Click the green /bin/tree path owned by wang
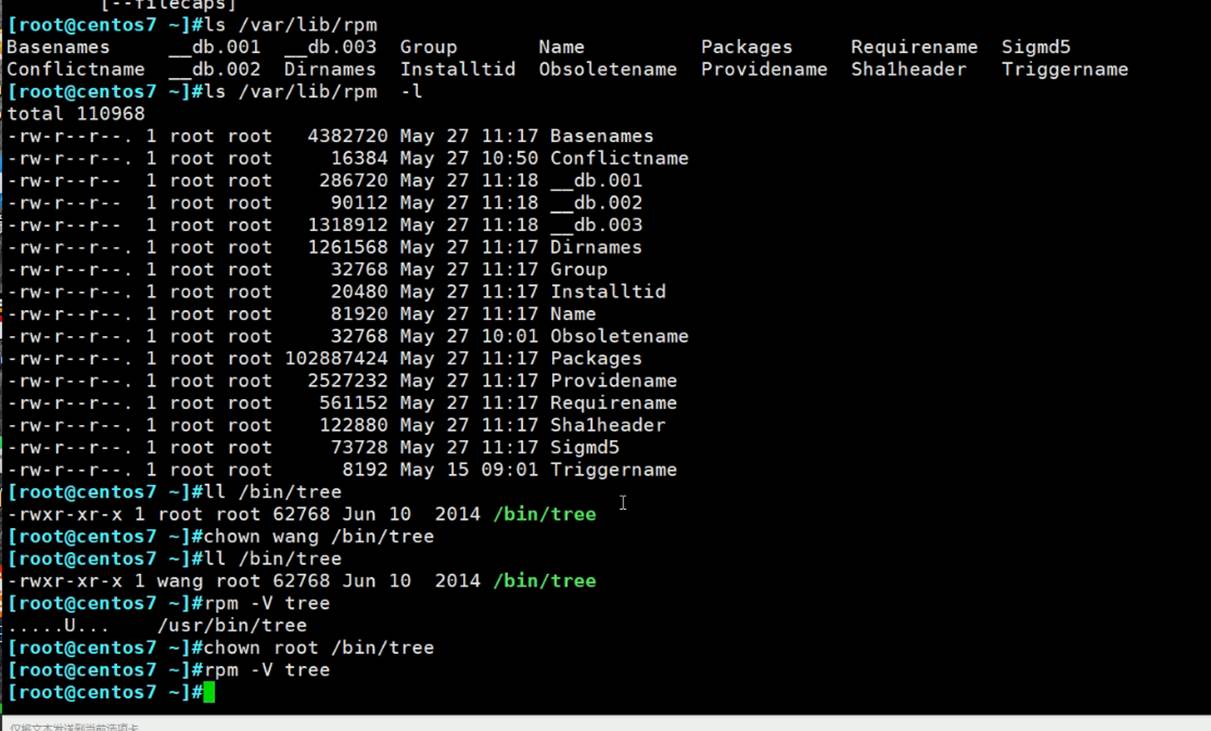The height and width of the screenshot is (731, 1211). pyautogui.click(x=544, y=581)
